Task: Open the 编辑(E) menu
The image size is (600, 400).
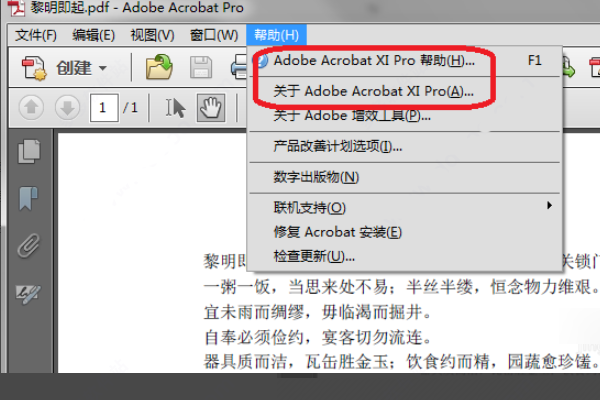Action: tap(94, 36)
